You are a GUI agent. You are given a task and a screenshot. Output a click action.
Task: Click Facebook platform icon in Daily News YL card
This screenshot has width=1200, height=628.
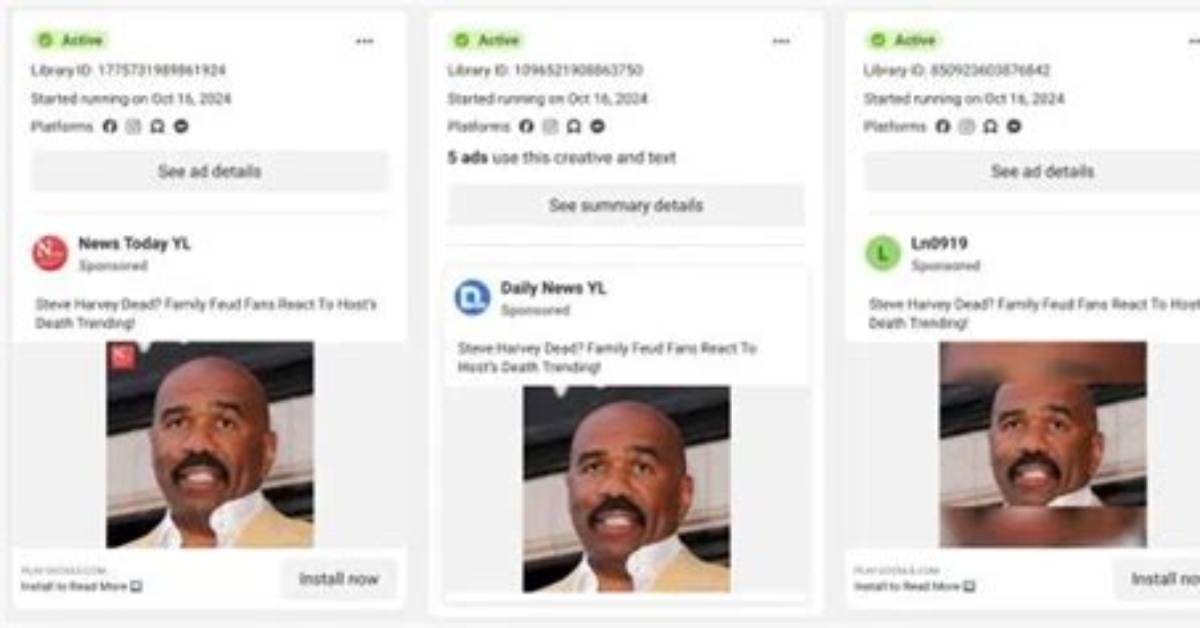point(527,127)
